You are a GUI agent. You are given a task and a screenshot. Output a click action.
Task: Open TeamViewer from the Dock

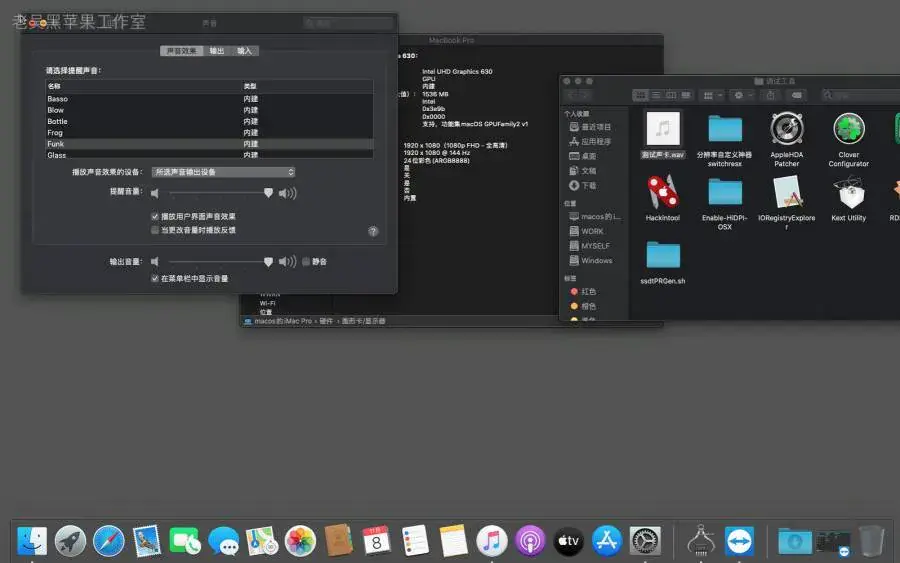[739, 541]
